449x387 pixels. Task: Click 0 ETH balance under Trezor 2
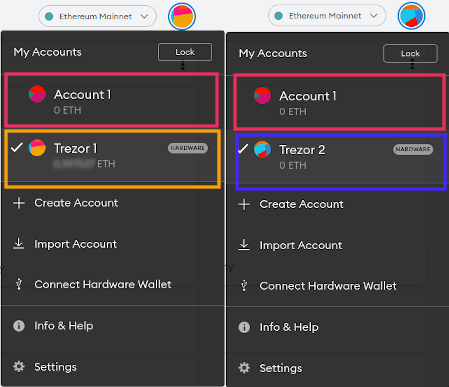pos(293,165)
